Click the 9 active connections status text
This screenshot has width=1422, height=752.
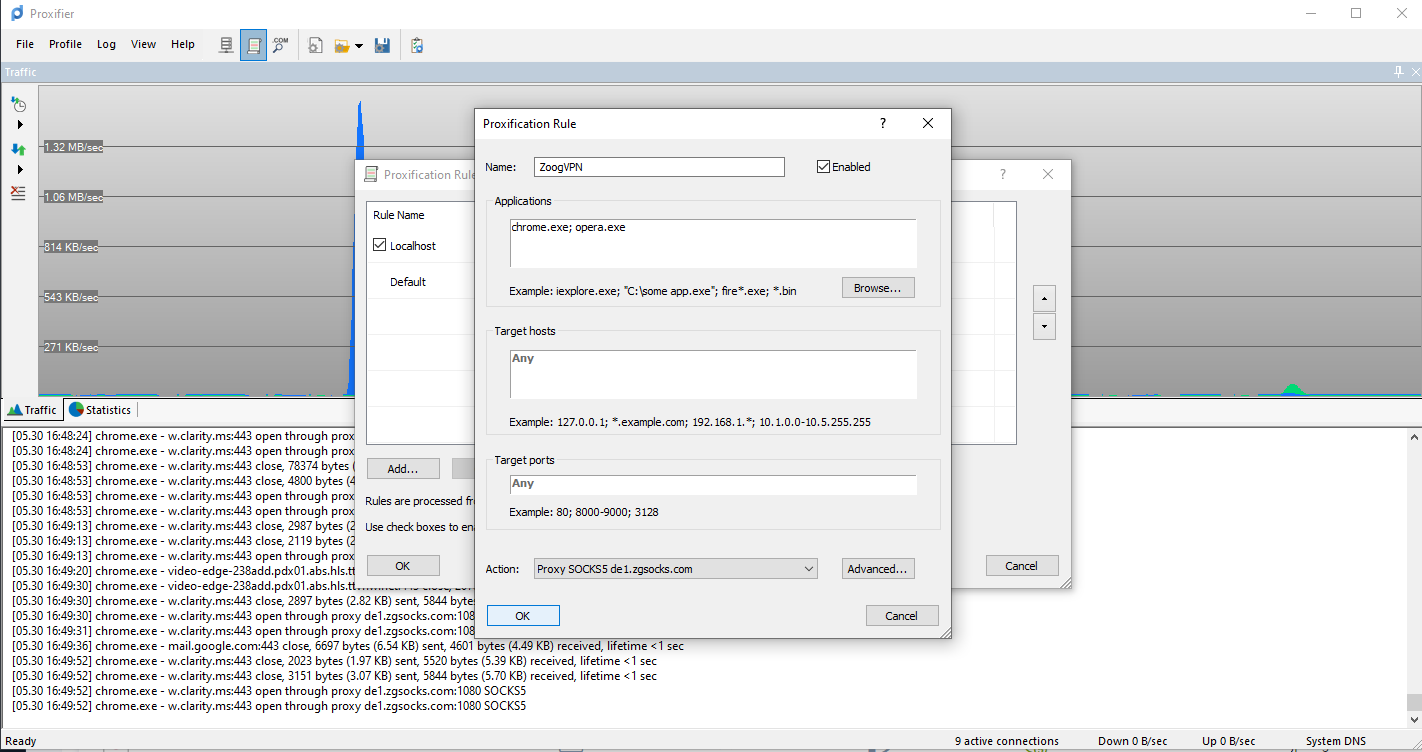1007,741
